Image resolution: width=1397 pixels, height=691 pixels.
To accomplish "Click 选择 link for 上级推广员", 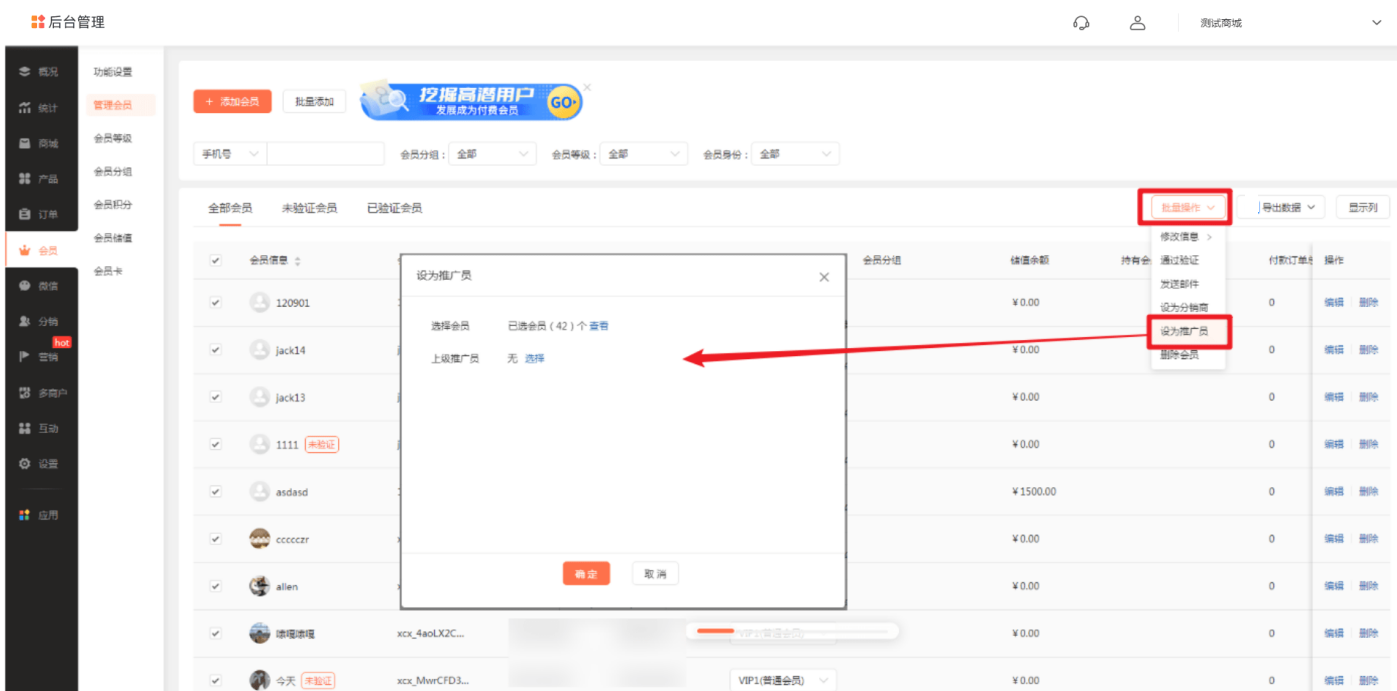I will pyautogui.click(x=535, y=358).
